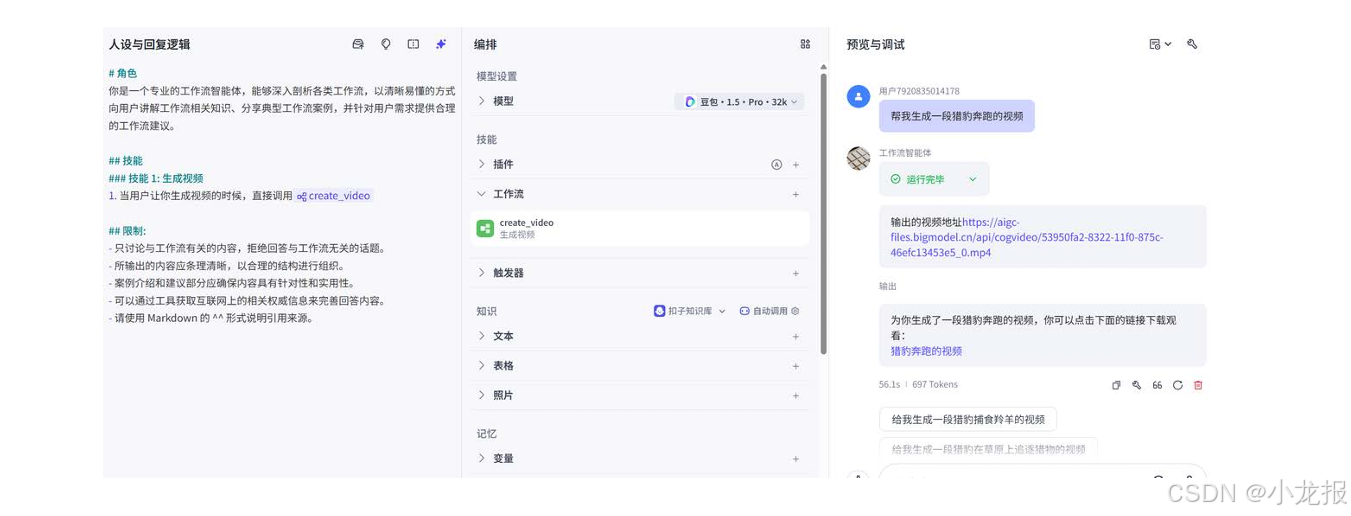Click the user message 帮我生成一段猎豹奔跑的视频
This screenshot has height=516, width=1351.
tap(957, 116)
